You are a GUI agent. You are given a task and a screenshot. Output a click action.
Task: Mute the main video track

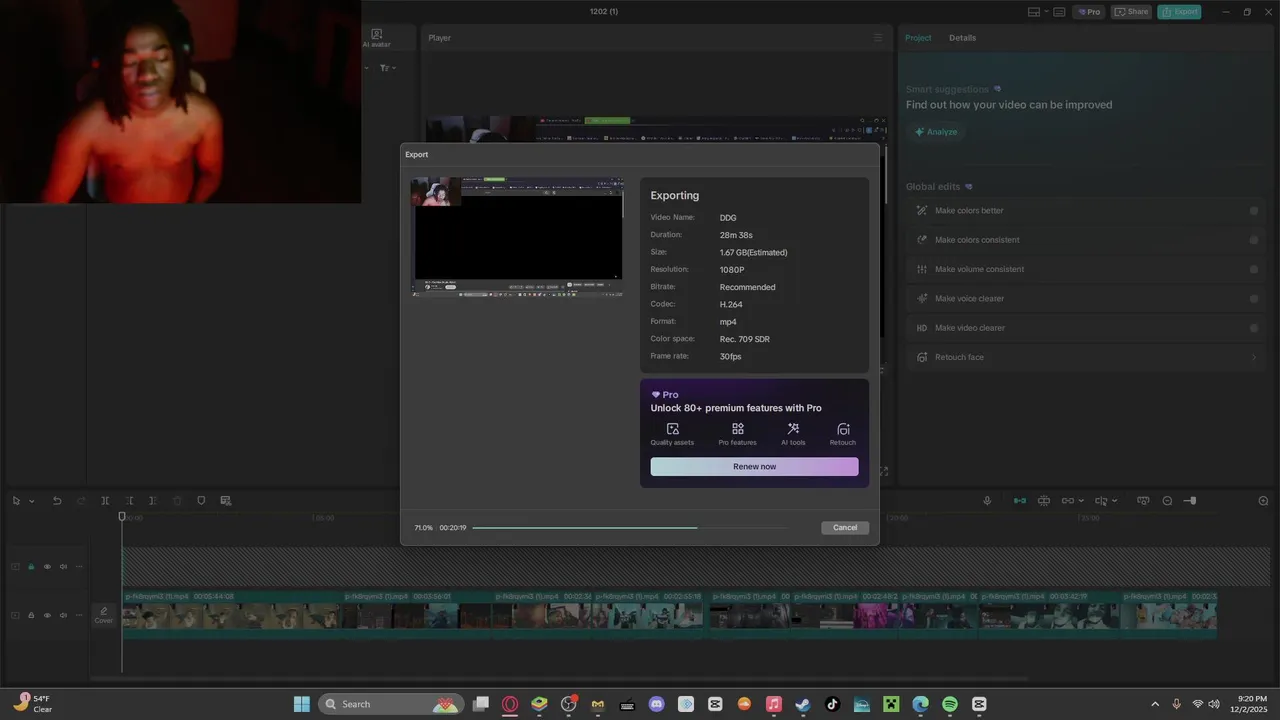[x=63, y=615]
